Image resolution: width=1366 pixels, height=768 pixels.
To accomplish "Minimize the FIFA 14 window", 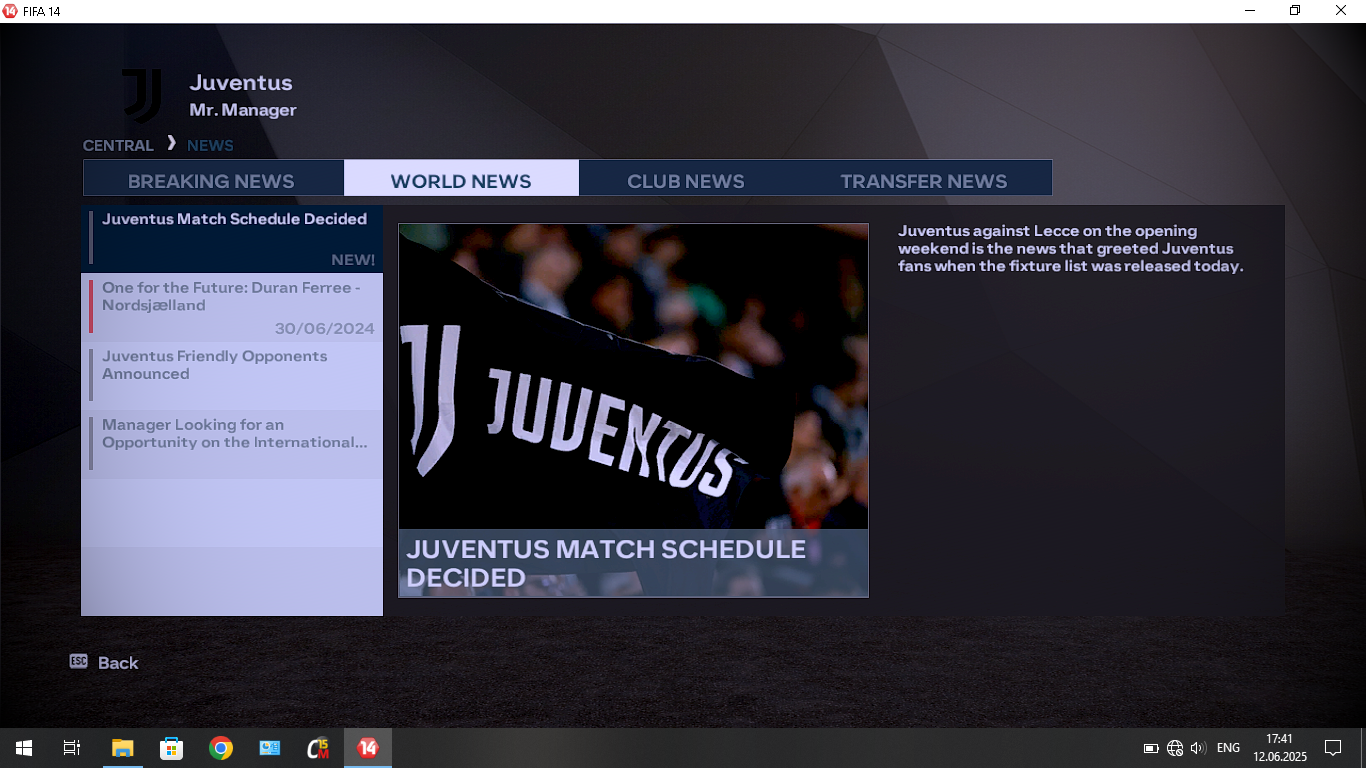I will click(x=1250, y=11).
